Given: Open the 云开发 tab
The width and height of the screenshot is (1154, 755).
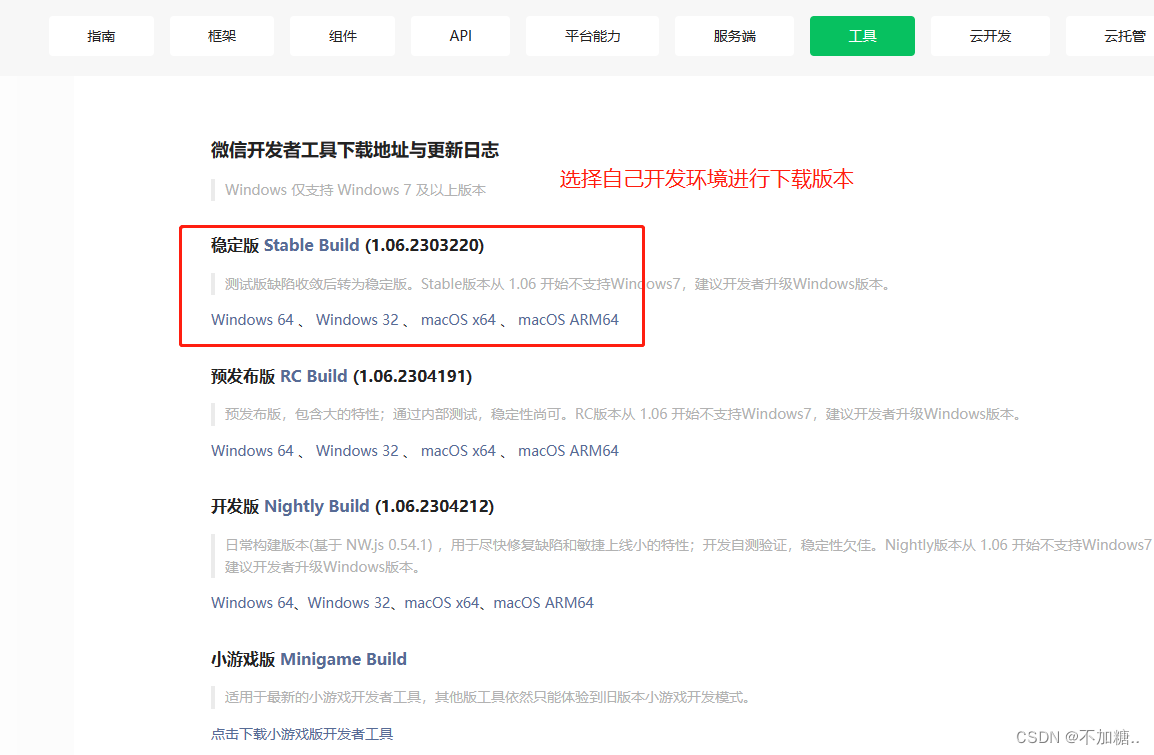Looking at the screenshot, I should coord(990,36).
